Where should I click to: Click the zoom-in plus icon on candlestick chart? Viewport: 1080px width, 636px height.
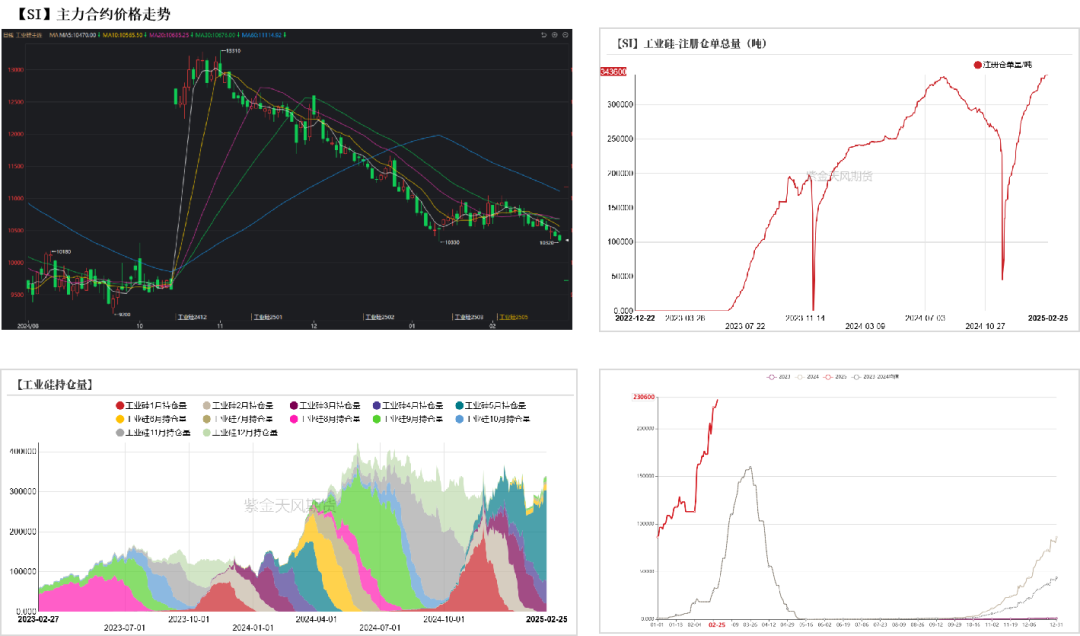pyautogui.click(x=553, y=35)
